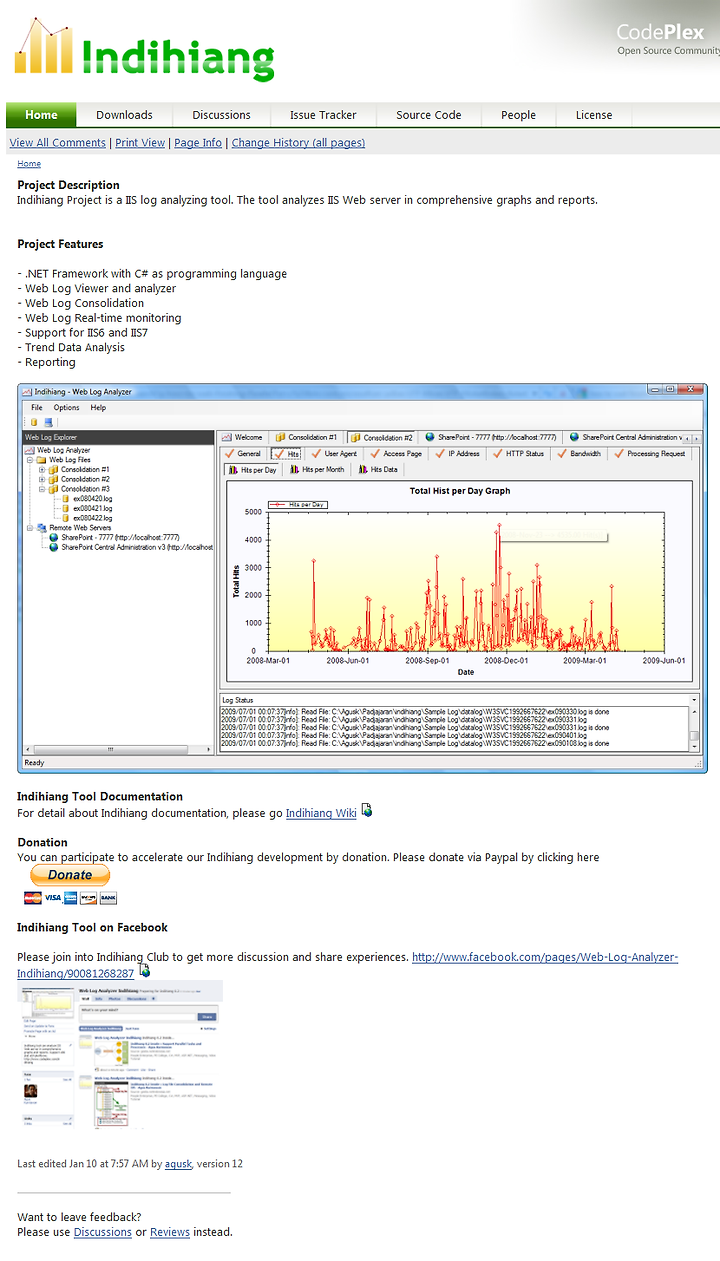Show the Hits Data tab

point(379,469)
